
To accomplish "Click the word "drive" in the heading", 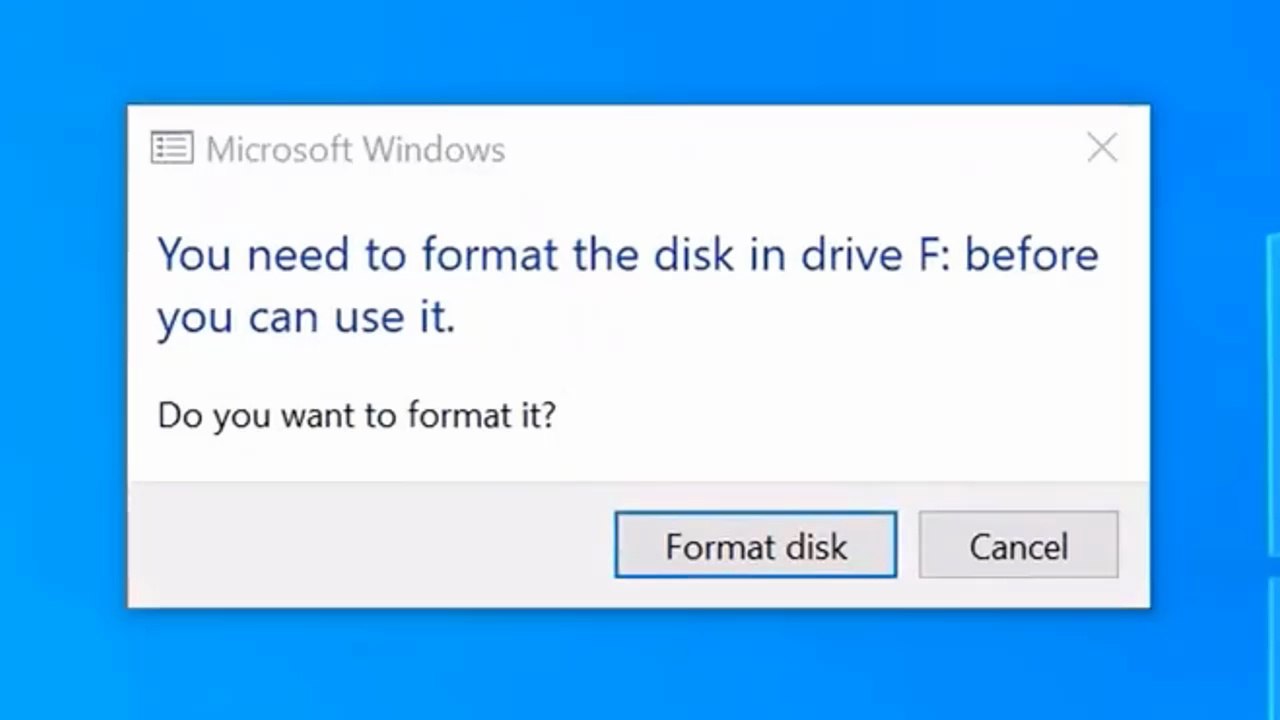I will tap(850, 256).
